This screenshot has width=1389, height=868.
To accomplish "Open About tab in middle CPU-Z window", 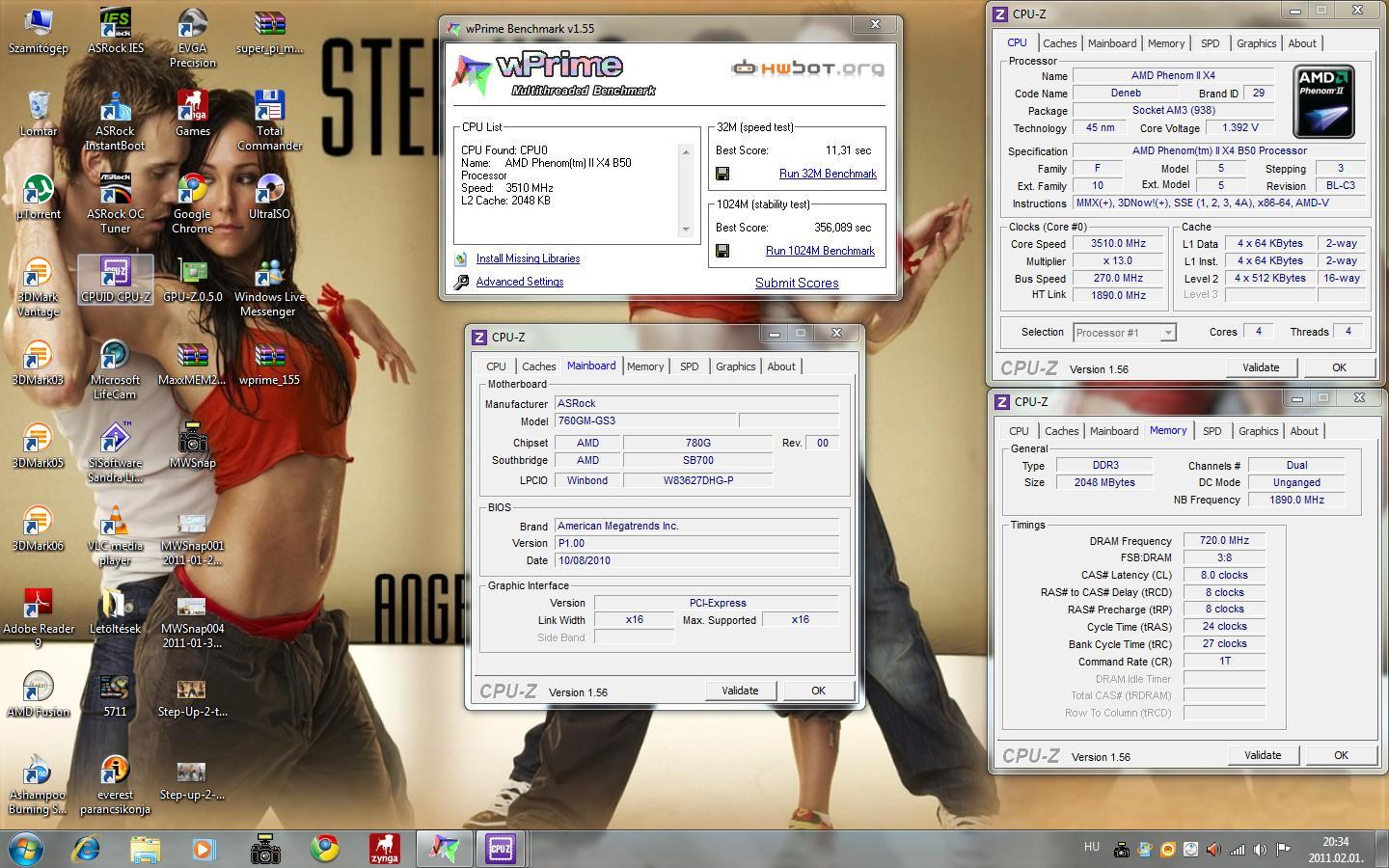I will click(x=781, y=366).
